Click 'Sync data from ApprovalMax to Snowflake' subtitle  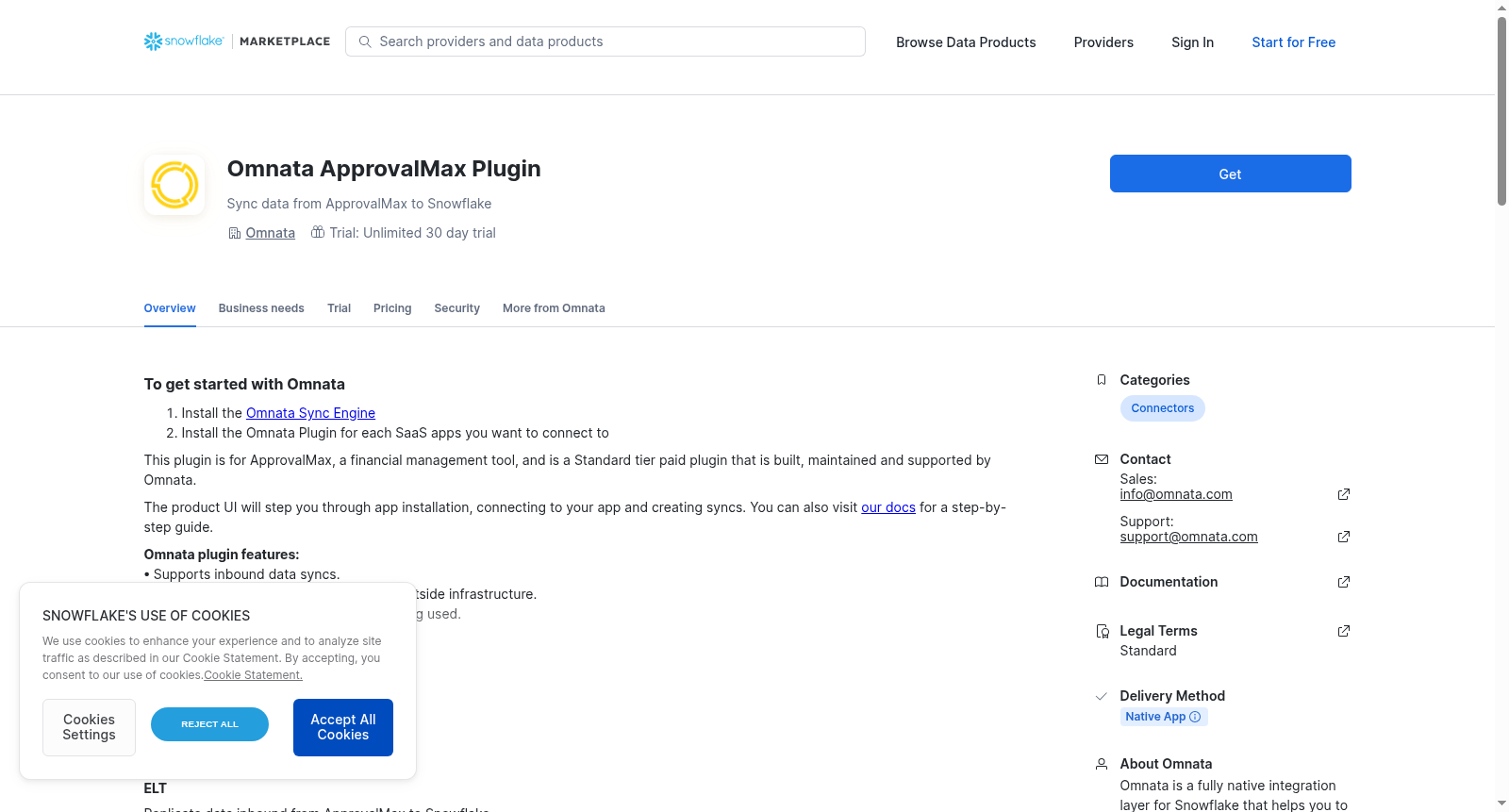point(359,204)
